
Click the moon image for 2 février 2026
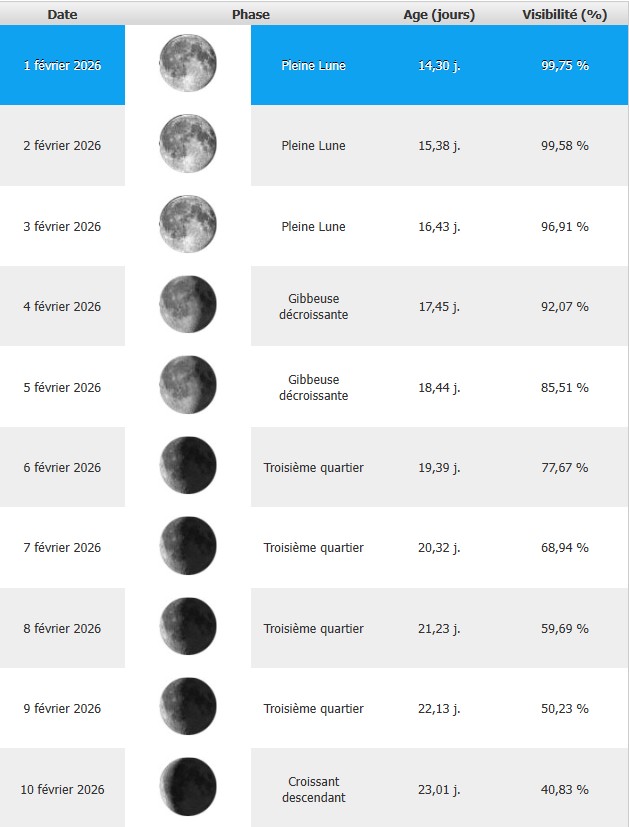(188, 144)
